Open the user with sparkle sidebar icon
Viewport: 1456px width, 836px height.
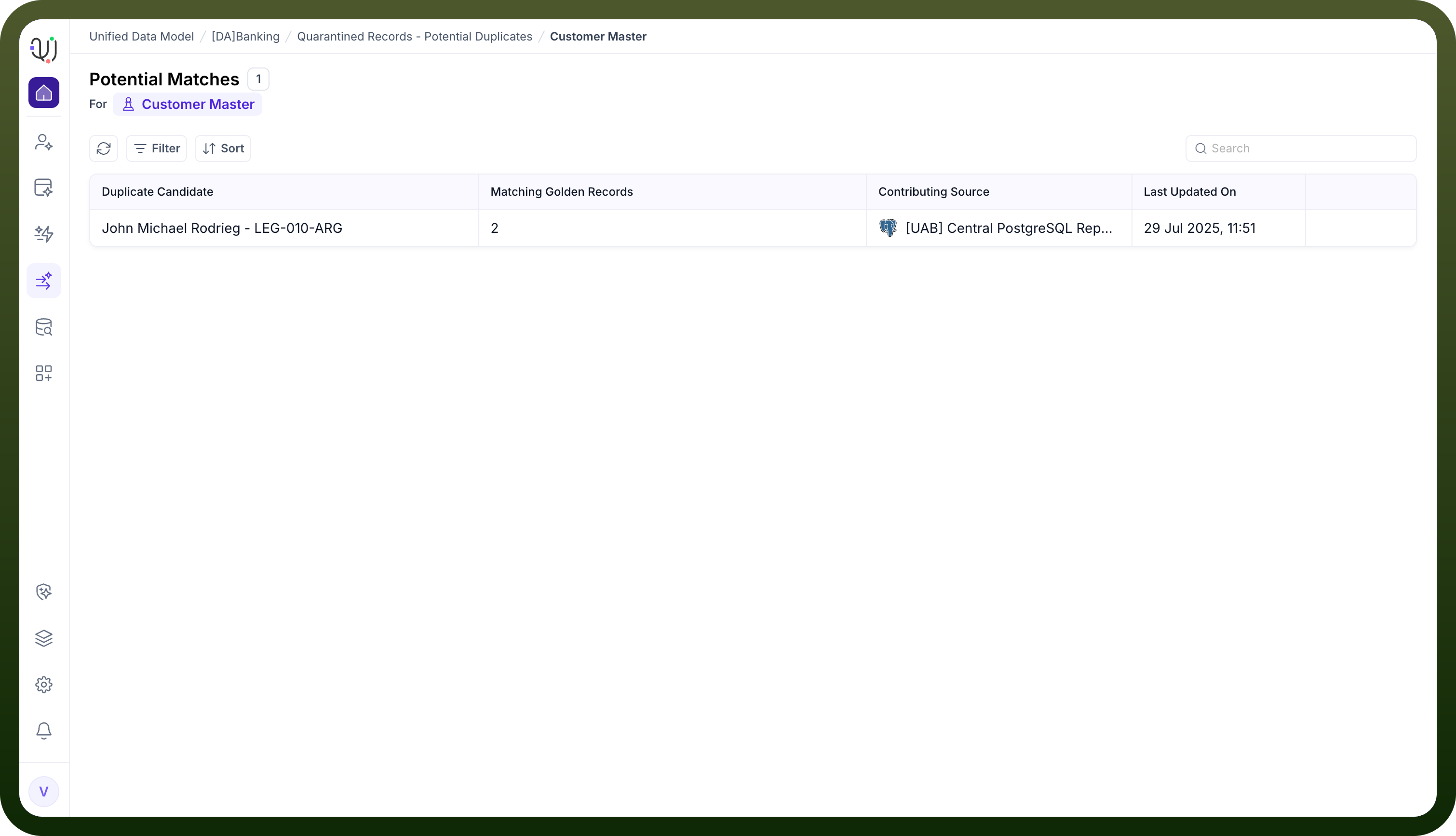(x=44, y=142)
